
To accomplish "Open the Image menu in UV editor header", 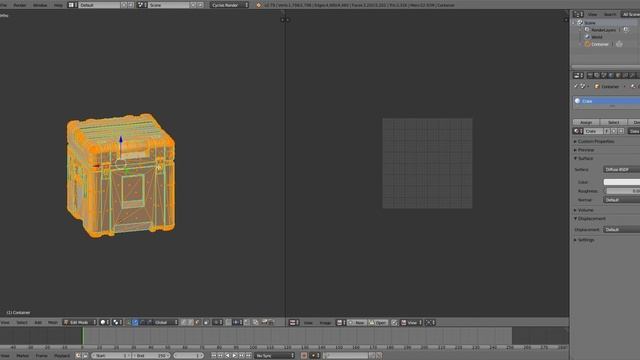I will pyautogui.click(x=325, y=322).
